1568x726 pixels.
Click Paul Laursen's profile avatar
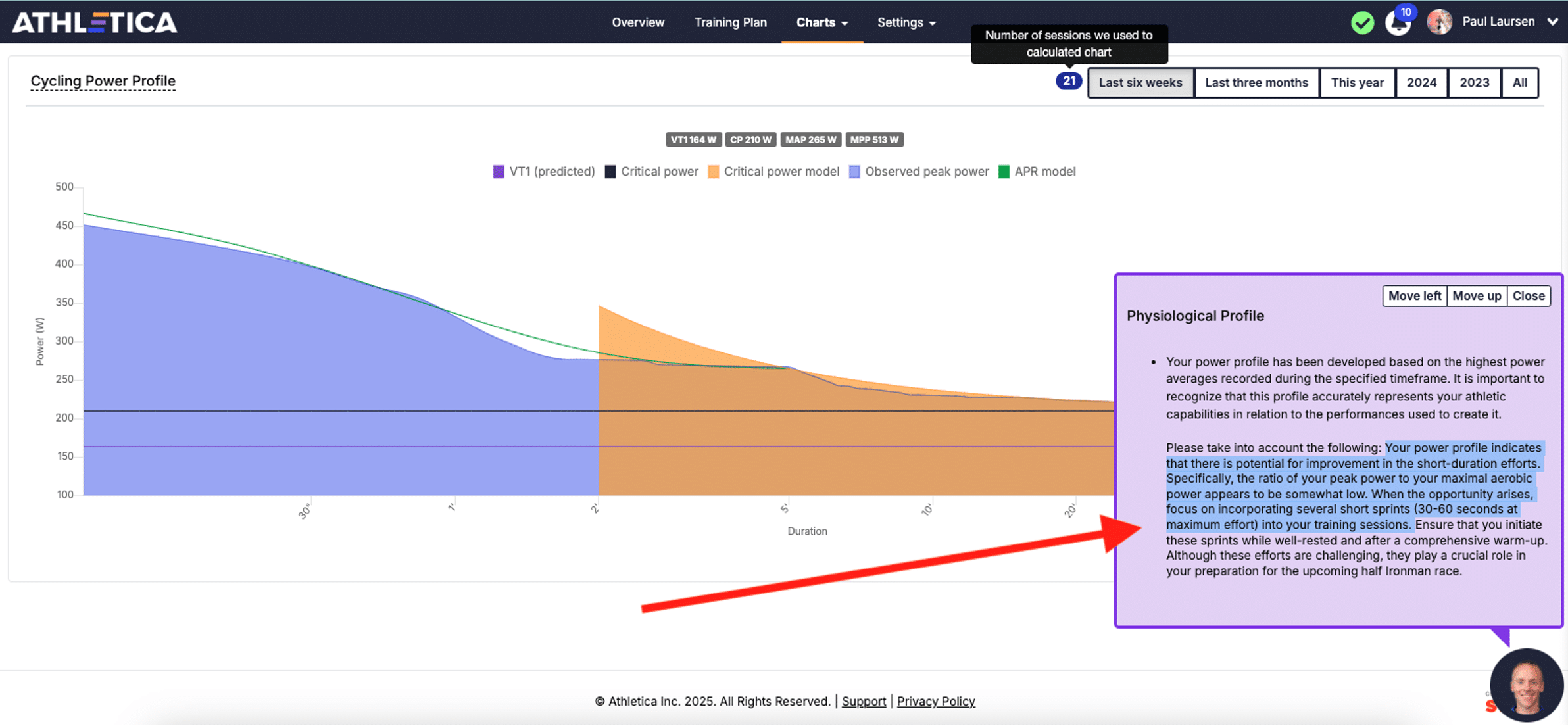click(1438, 22)
